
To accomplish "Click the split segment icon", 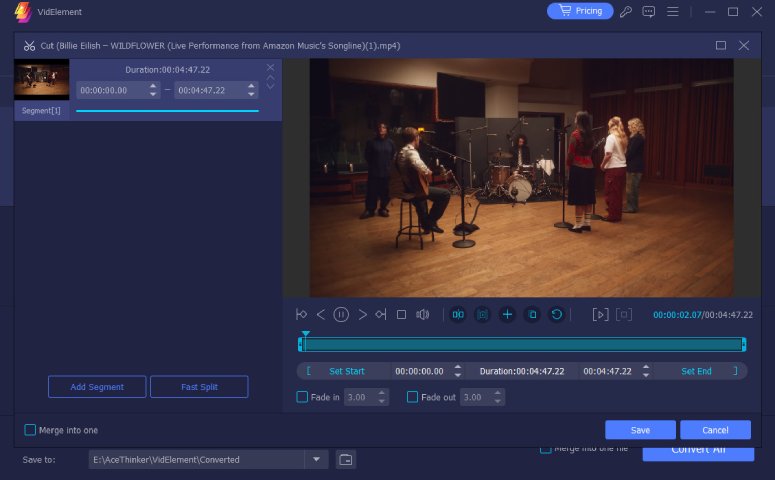I will (x=458, y=314).
